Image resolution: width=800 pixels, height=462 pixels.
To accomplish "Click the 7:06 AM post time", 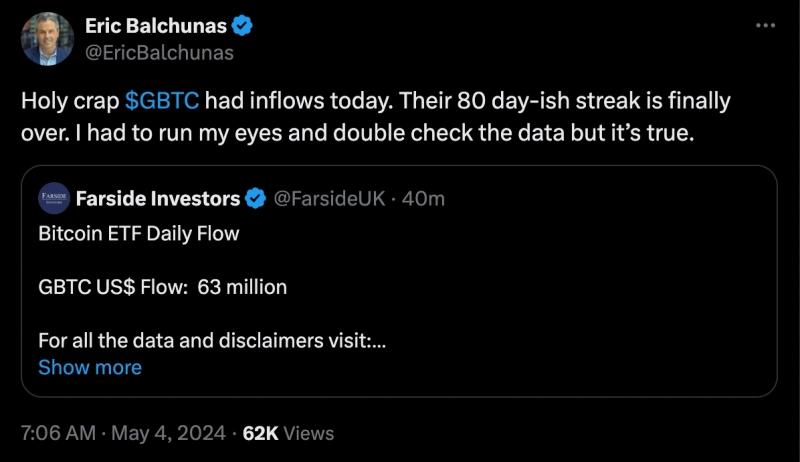I will [x=56, y=433].
